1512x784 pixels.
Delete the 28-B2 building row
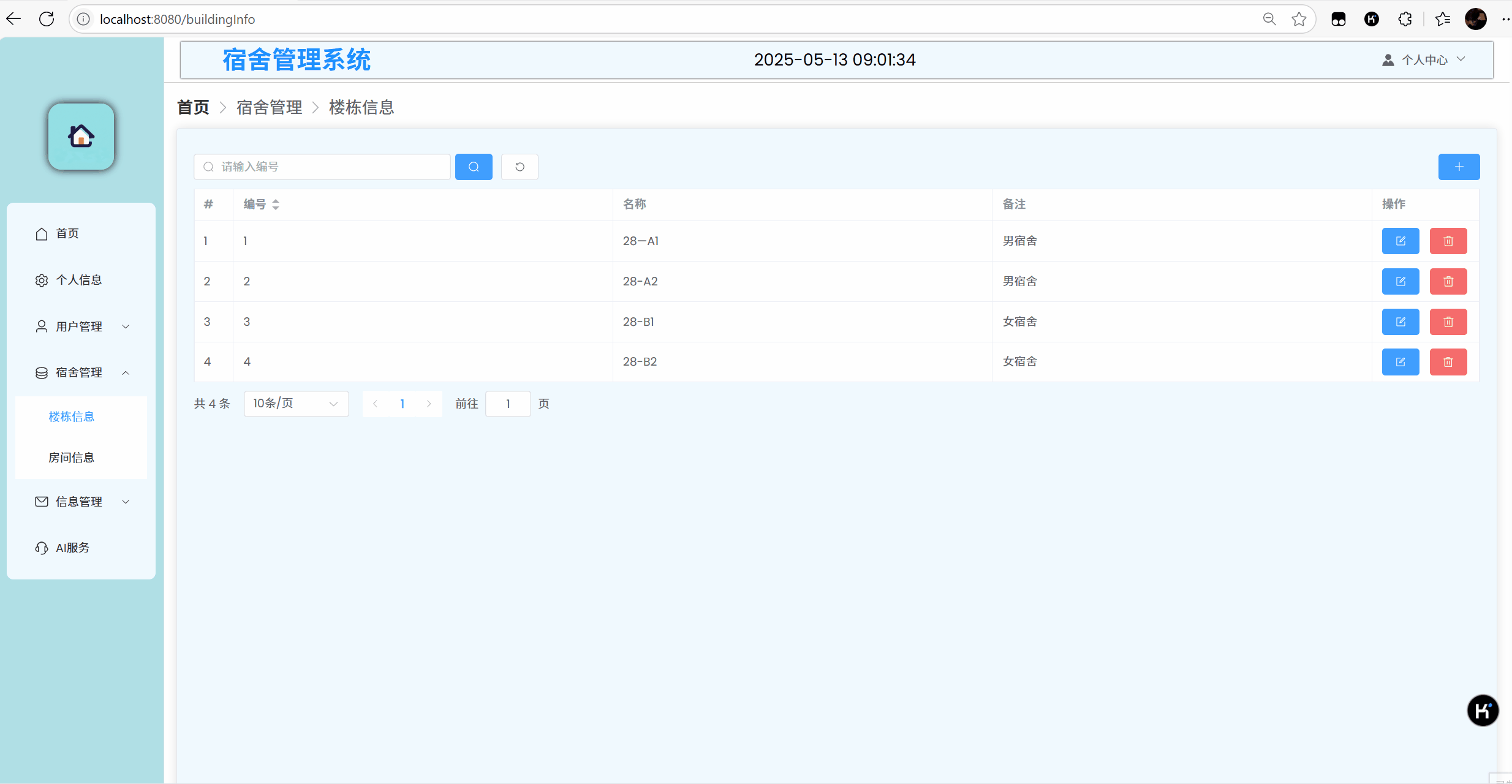pyautogui.click(x=1448, y=362)
